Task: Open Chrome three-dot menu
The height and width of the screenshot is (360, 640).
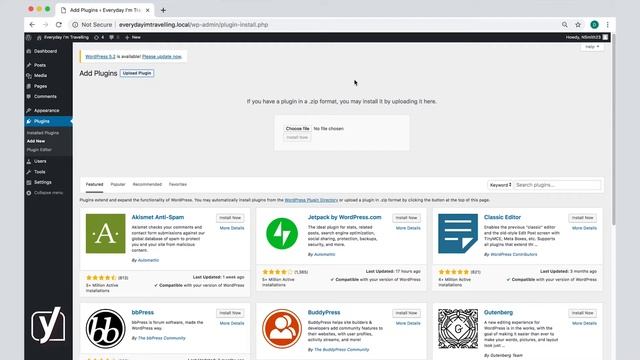Action: tap(607, 24)
